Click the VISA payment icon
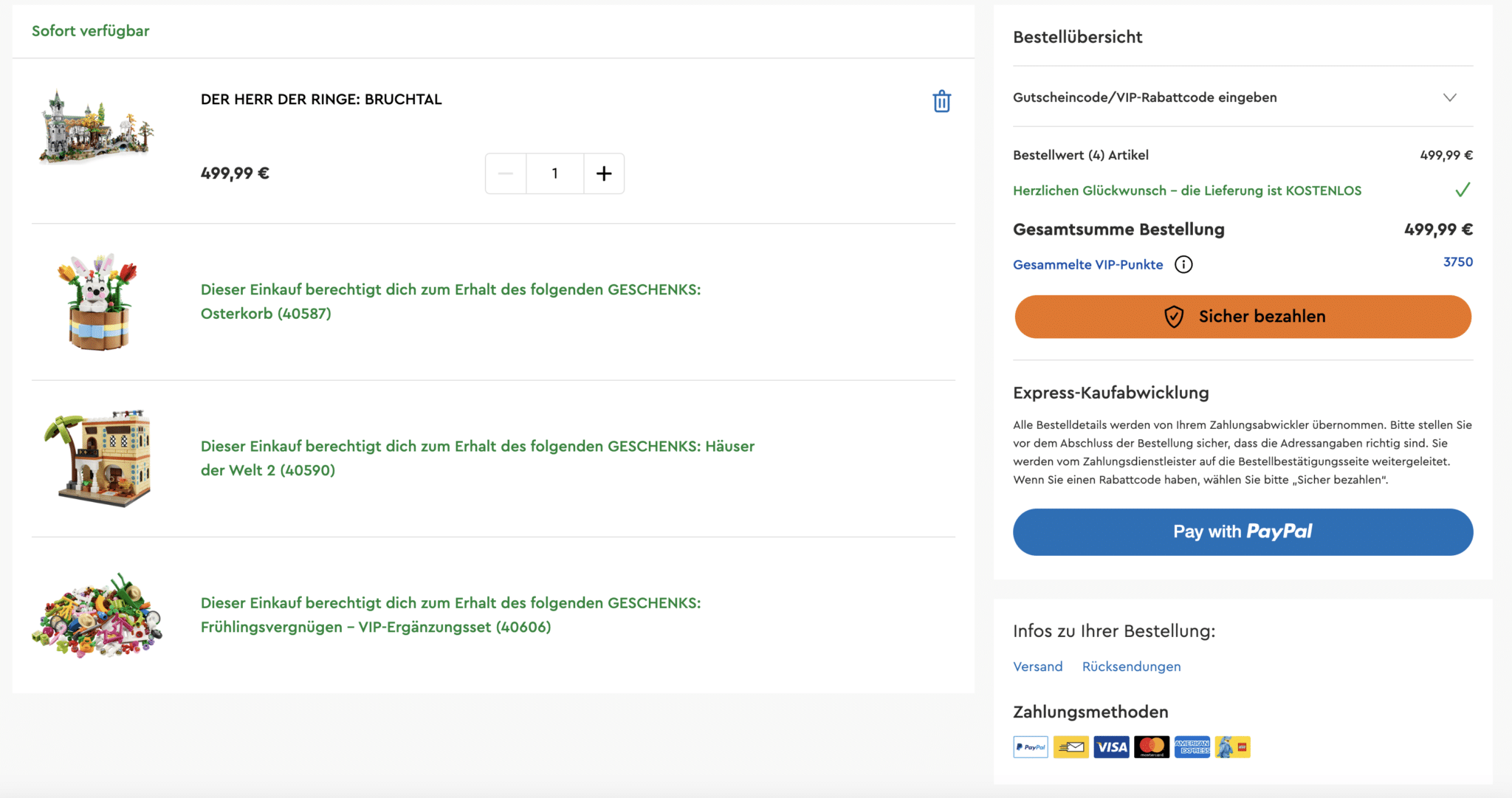The image size is (1512, 798). coord(1111,747)
